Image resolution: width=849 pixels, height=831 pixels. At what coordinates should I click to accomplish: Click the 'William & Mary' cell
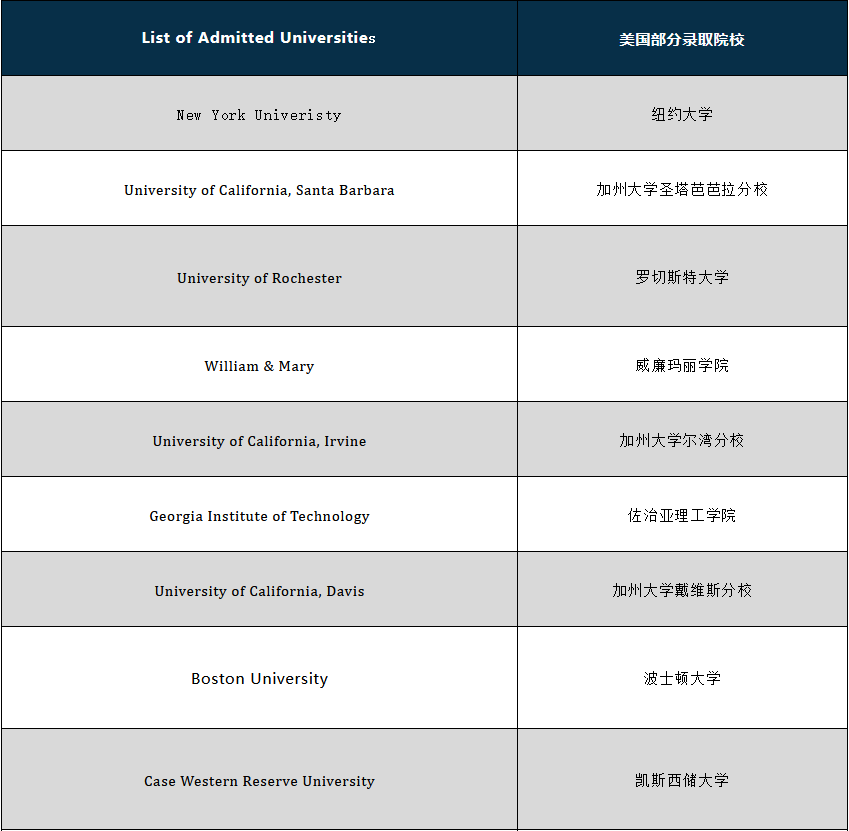tap(259, 366)
